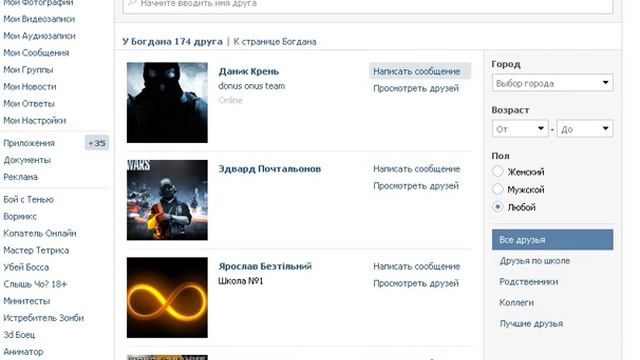The width and height of the screenshot is (640, 360).
Task: Open Реклама in sidebar
Action: (x=20, y=177)
